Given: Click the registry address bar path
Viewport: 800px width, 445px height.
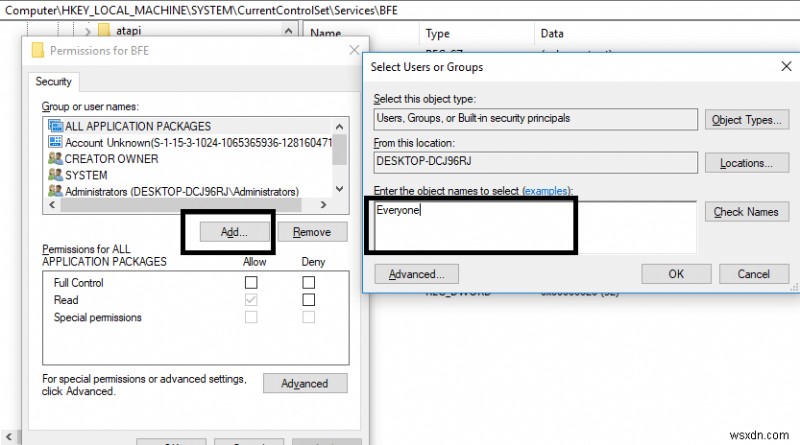Looking at the screenshot, I should click(x=201, y=10).
